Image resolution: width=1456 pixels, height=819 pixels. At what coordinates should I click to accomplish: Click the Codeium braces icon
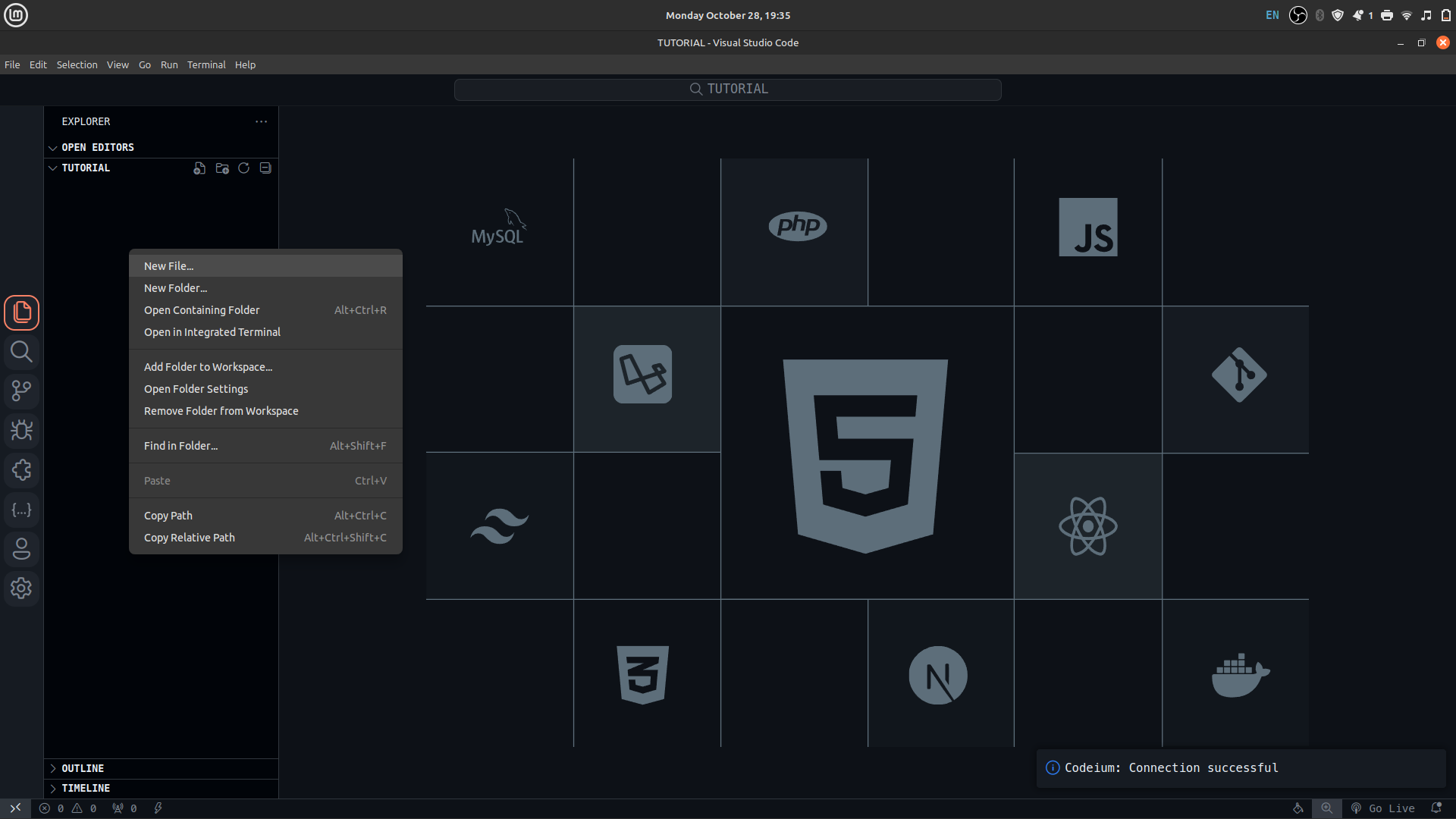point(21,510)
